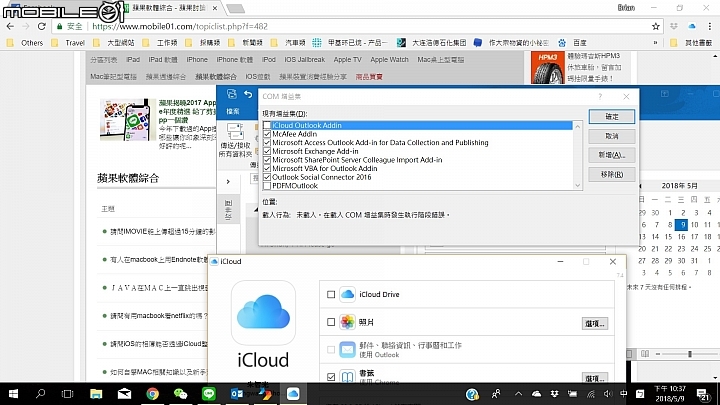Screen dimensions: 720x405
Task: Enable iCloud Drive checkbox
Action: [x=331, y=294]
